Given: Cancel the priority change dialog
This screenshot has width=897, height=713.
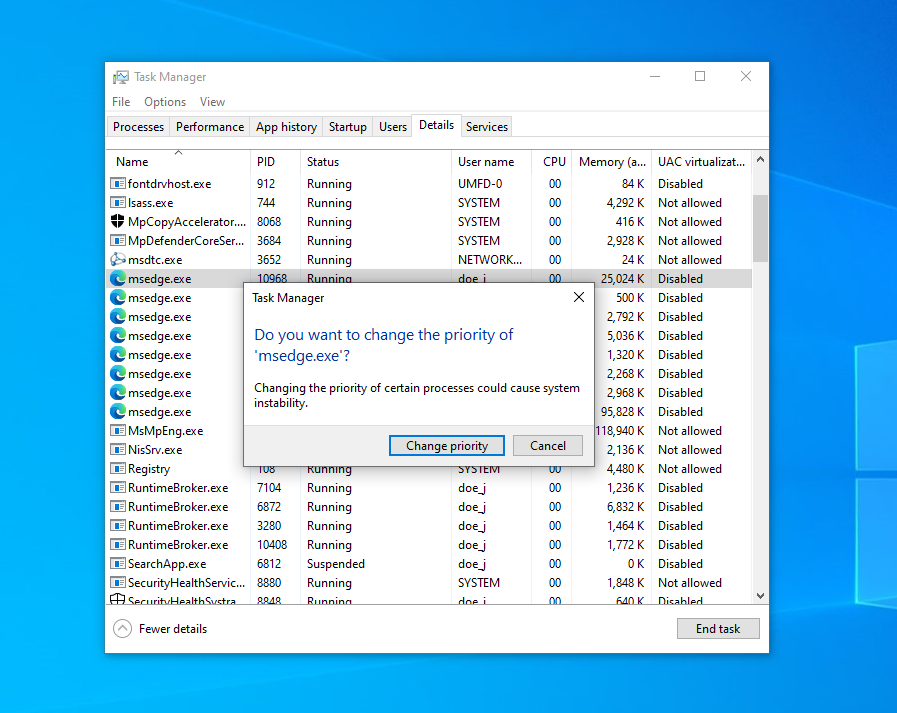Looking at the screenshot, I should click(547, 446).
